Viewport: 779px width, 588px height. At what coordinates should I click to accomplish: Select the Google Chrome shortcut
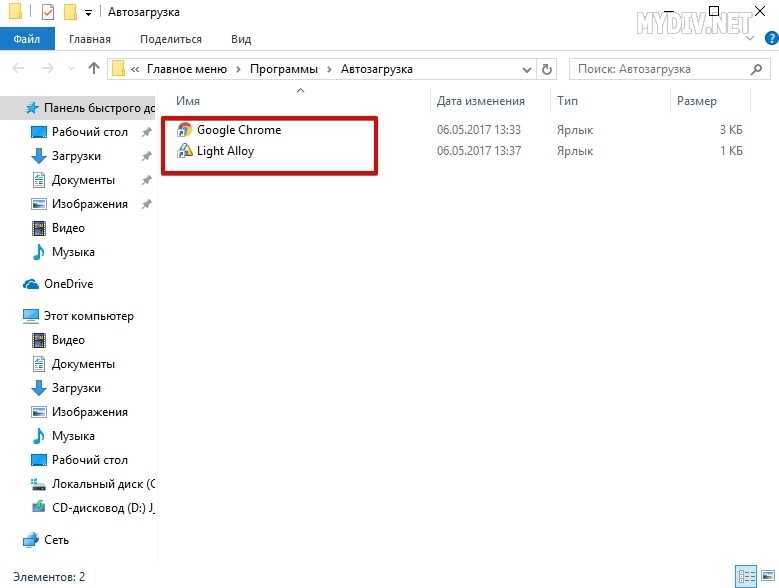point(239,130)
